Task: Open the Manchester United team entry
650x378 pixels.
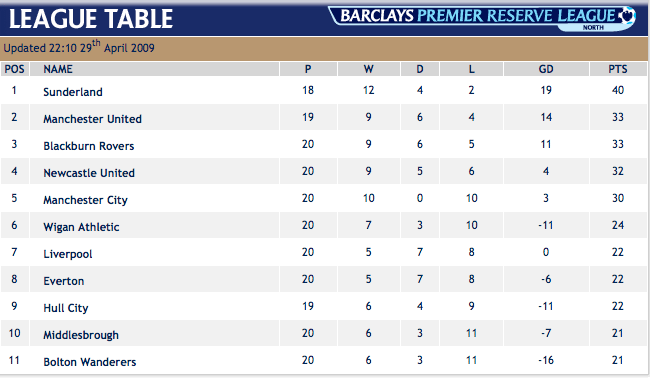Action: coord(92,119)
